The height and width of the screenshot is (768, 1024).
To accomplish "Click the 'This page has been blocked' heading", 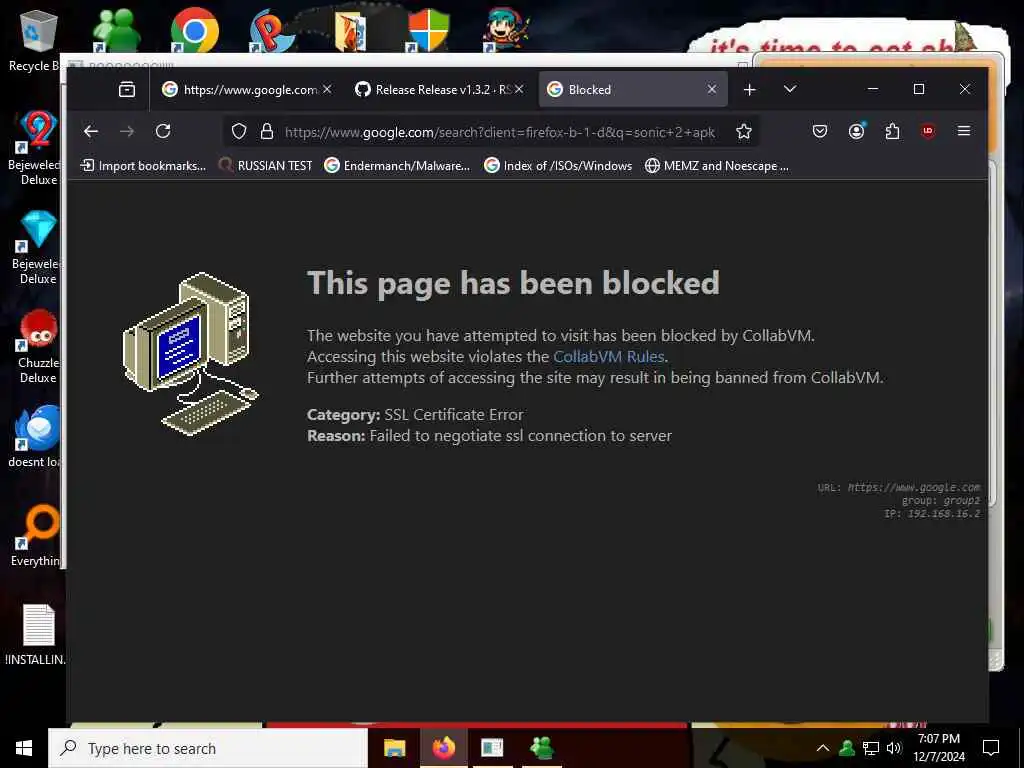I will [x=513, y=283].
